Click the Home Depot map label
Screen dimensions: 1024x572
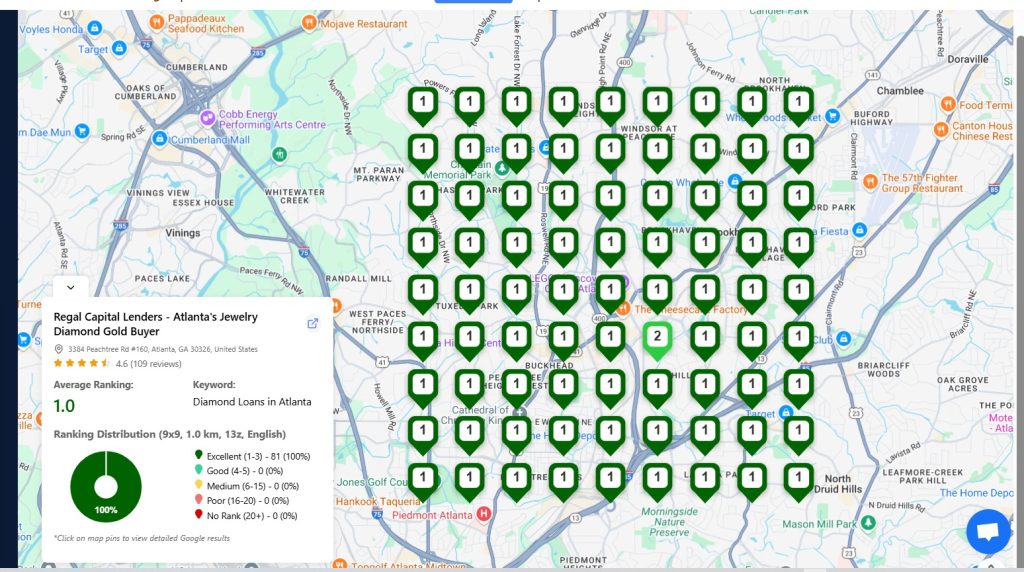pyautogui.click(x=977, y=493)
